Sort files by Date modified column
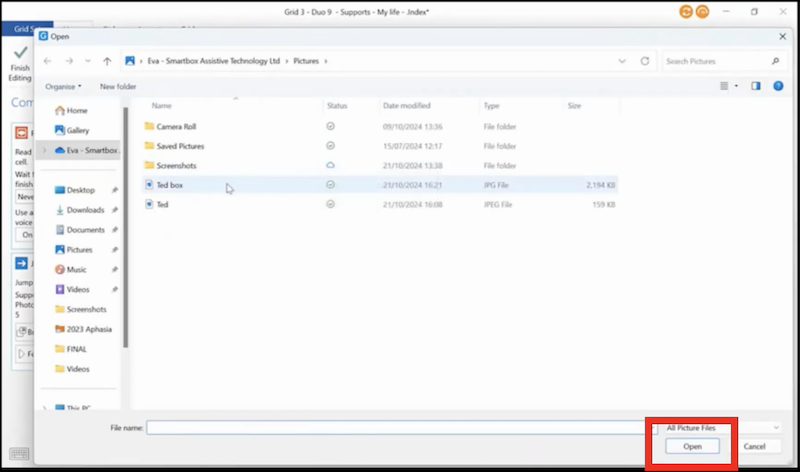800x472 pixels. 406,105
